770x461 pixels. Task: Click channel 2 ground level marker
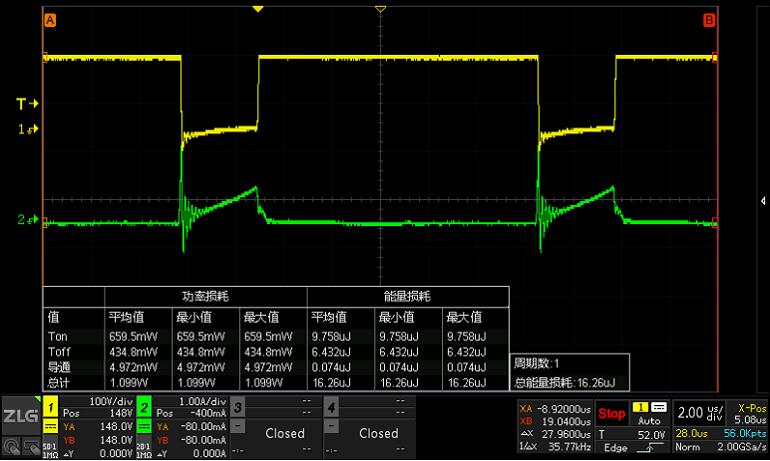[x=27, y=220]
